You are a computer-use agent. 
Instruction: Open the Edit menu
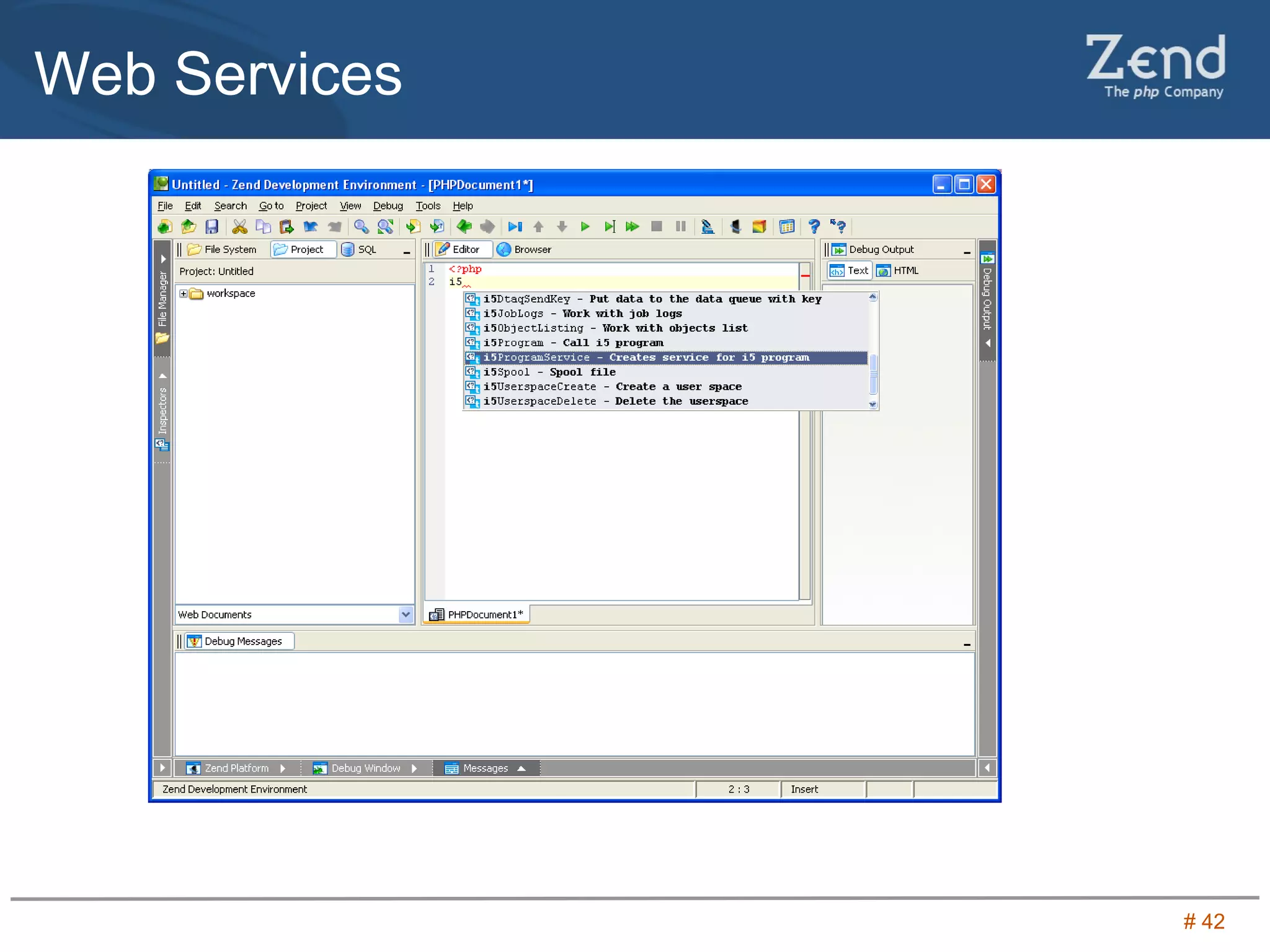tap(193, 206)
